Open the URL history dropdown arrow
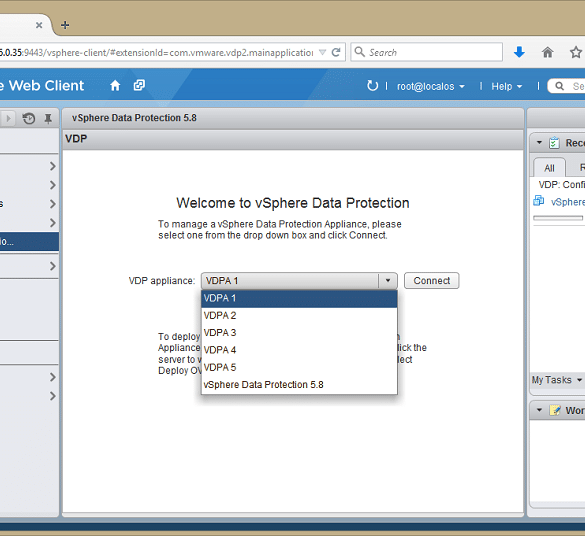The image size is (585, 536). click(x=322, y=52)
